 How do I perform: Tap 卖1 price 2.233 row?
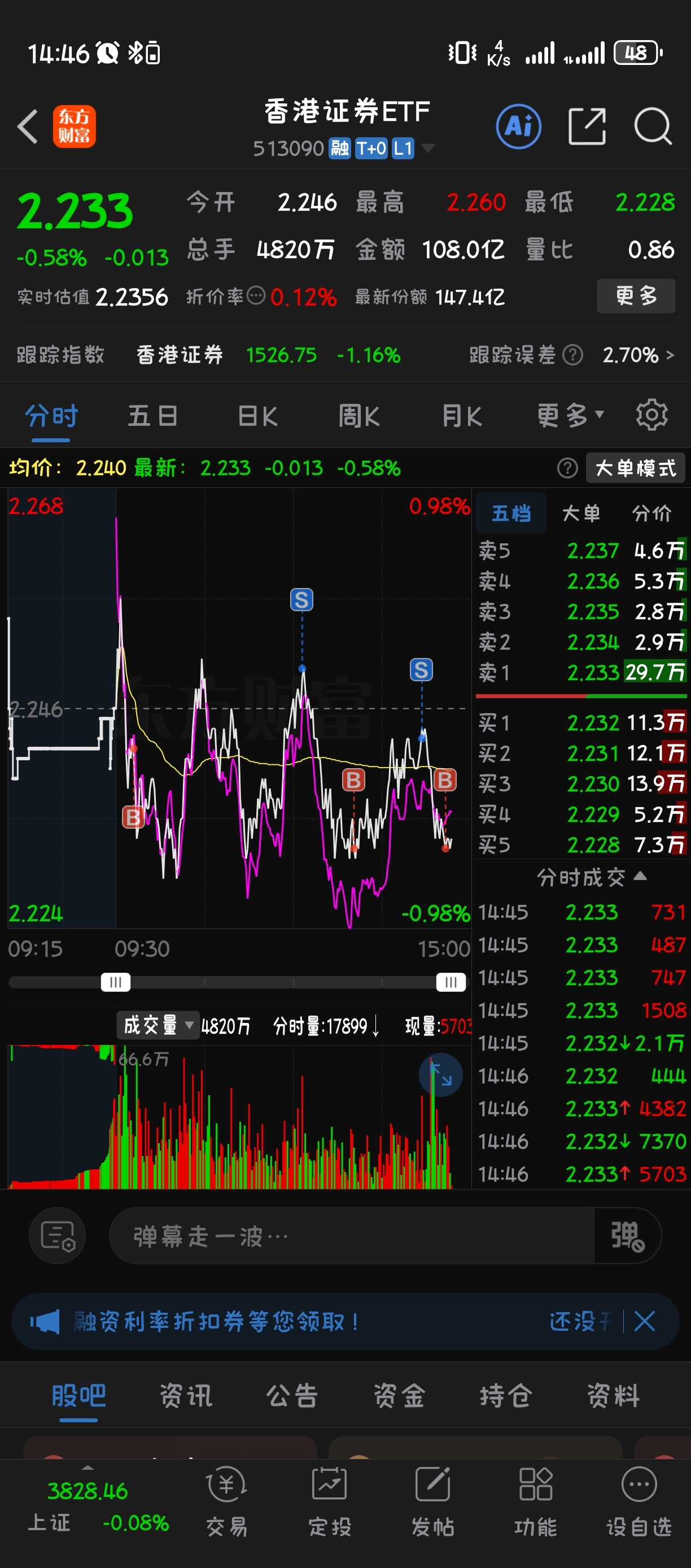[x=582, y=672]
